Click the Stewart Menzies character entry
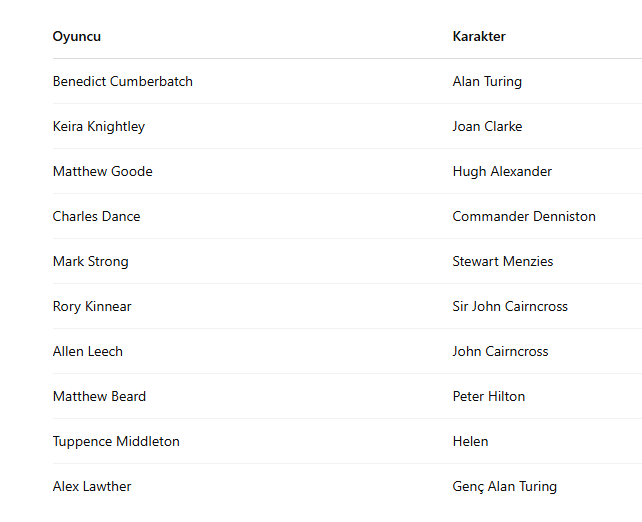The width and height of the screenshot is (642, 522). pyautogui.click(x=503, y=262)
